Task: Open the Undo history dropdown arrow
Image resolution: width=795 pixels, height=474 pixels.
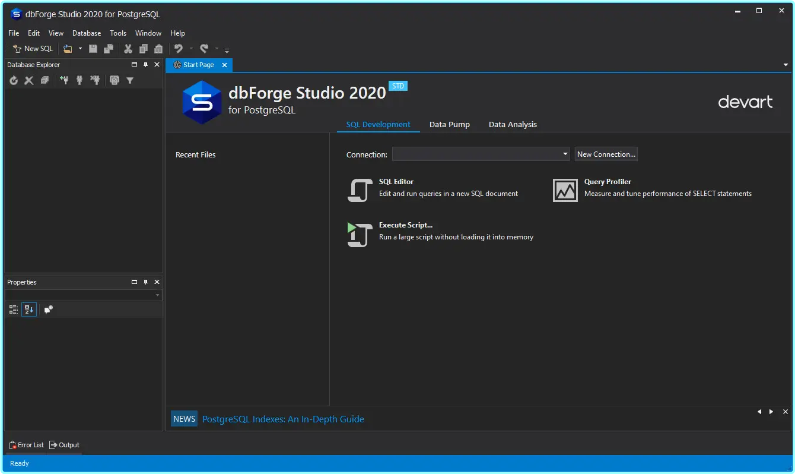Action: pos(191,49)
